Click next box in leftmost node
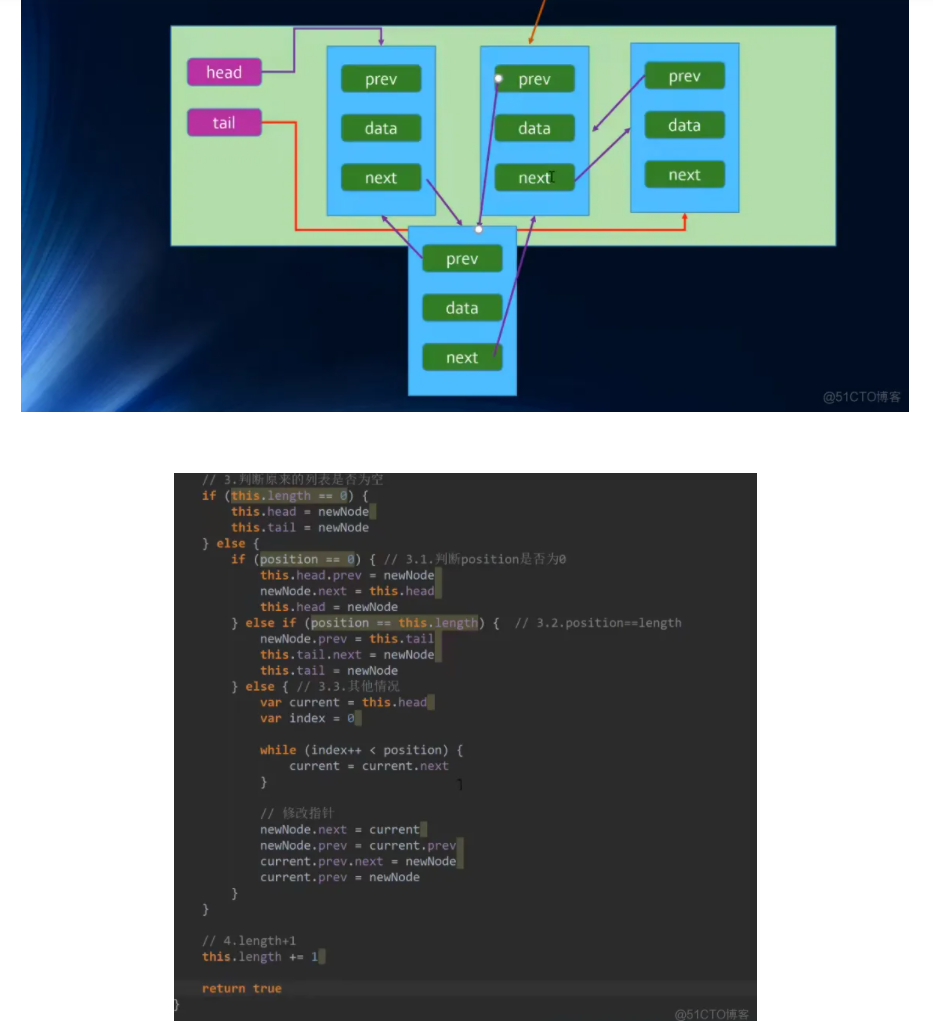The width and height of the screenshot is (933, 1021). pos(381,178)
